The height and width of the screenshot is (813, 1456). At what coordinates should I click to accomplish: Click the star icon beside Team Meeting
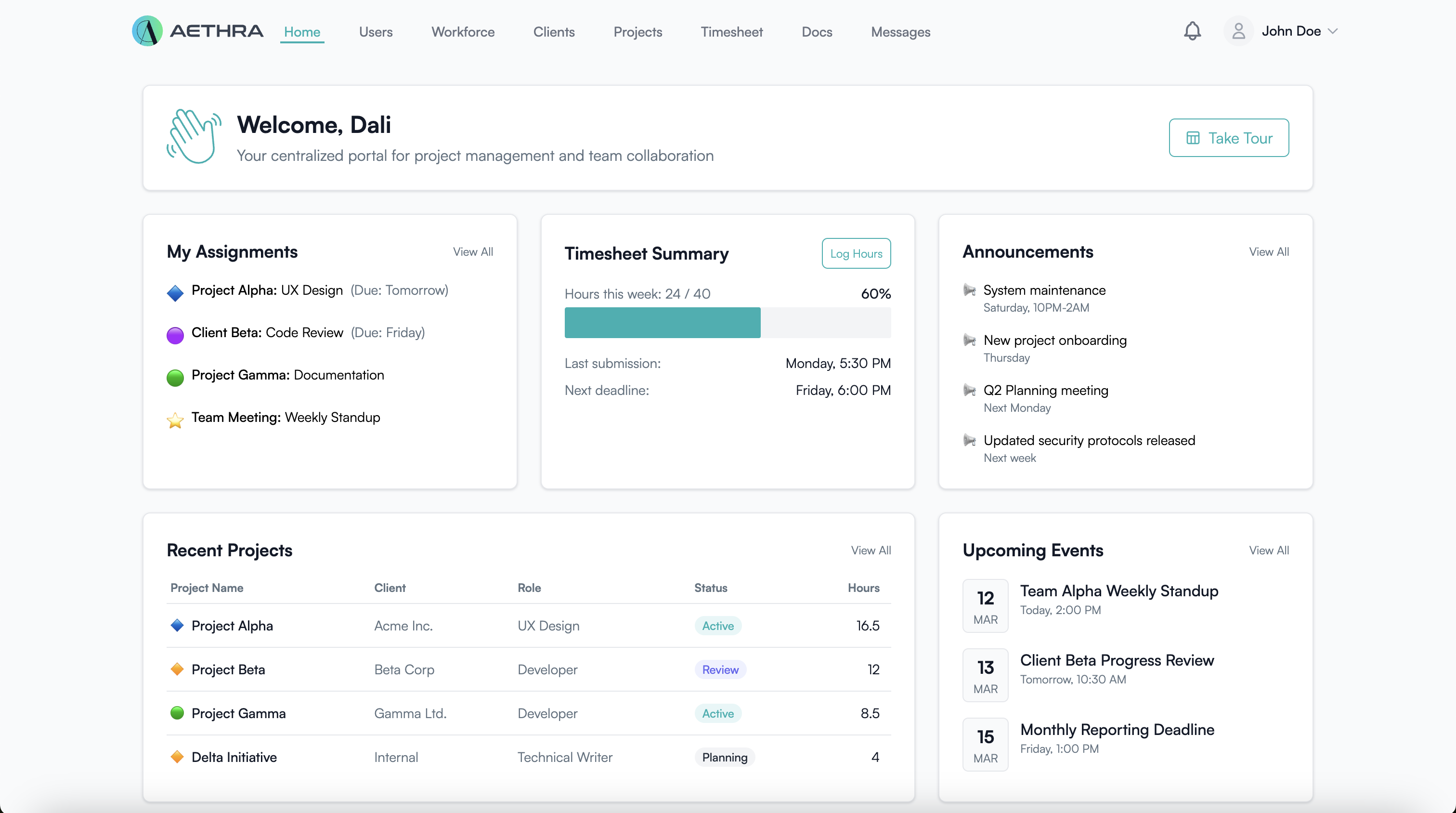[175, 420]
